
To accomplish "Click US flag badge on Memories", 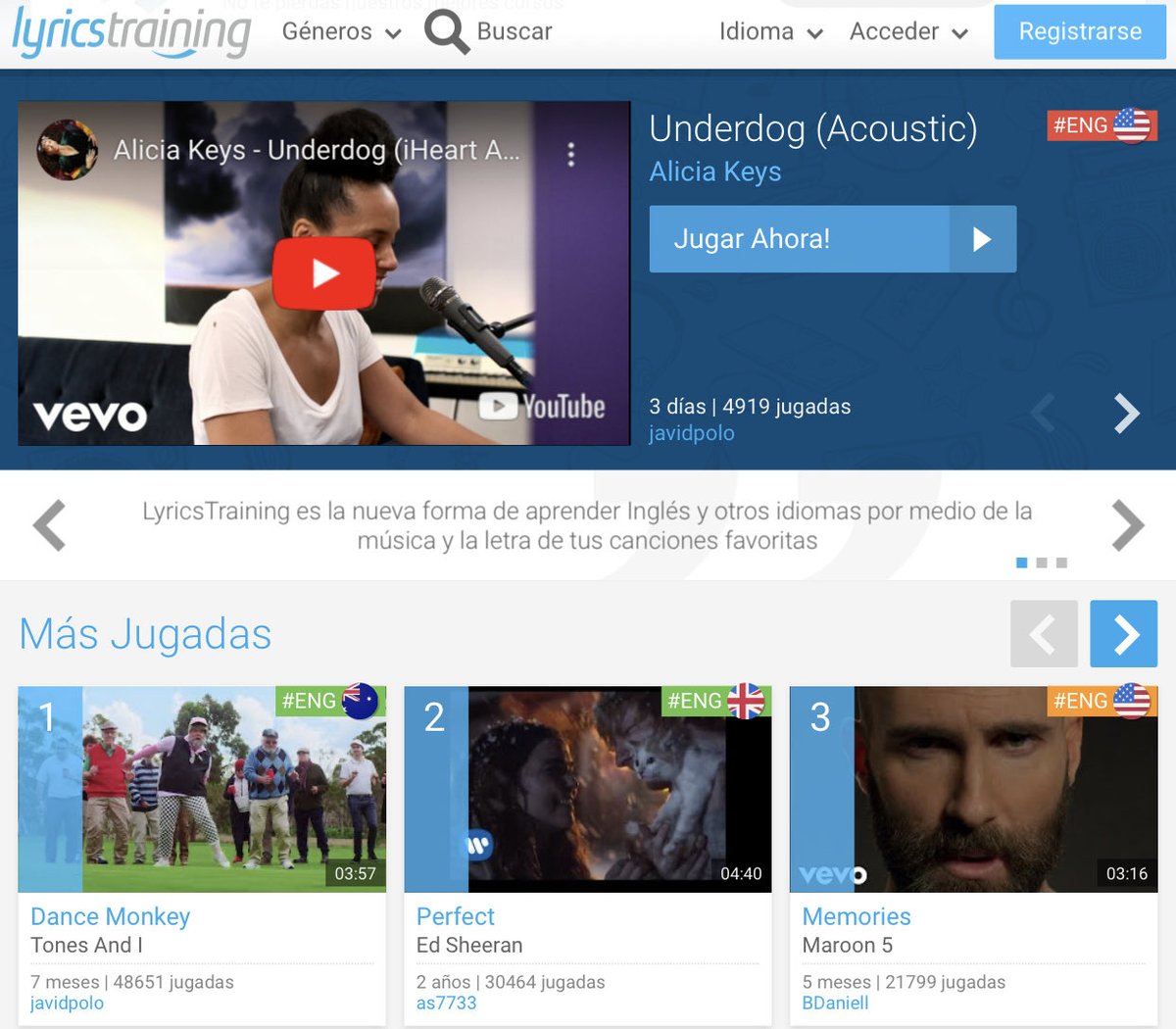I will pos(1102,701).
